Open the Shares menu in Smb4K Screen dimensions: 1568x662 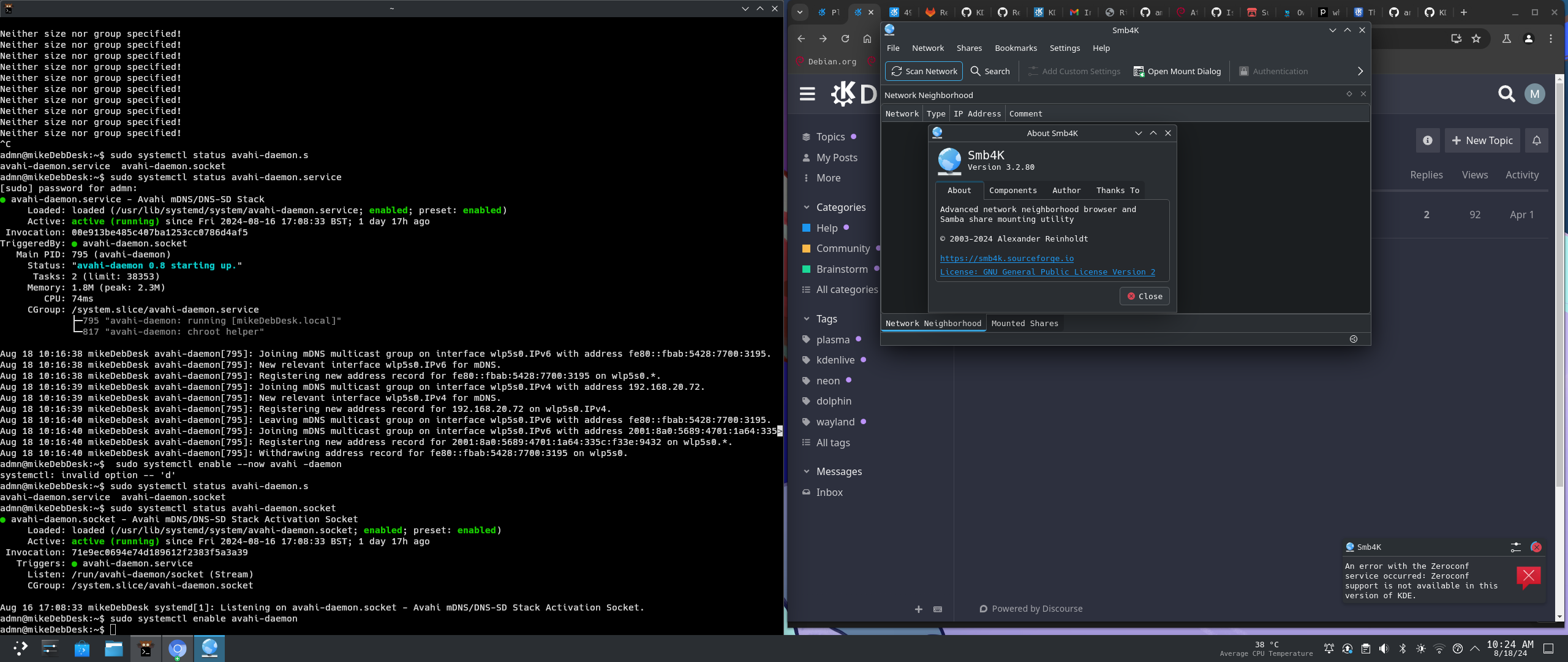point(969,48)
